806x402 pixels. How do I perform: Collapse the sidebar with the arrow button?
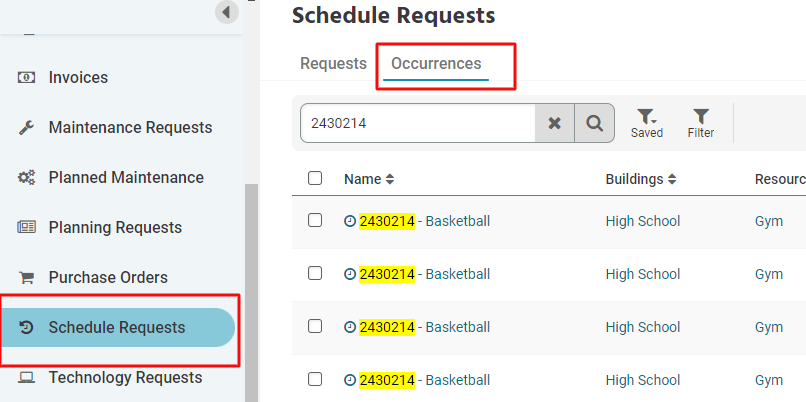click(227, 11)
